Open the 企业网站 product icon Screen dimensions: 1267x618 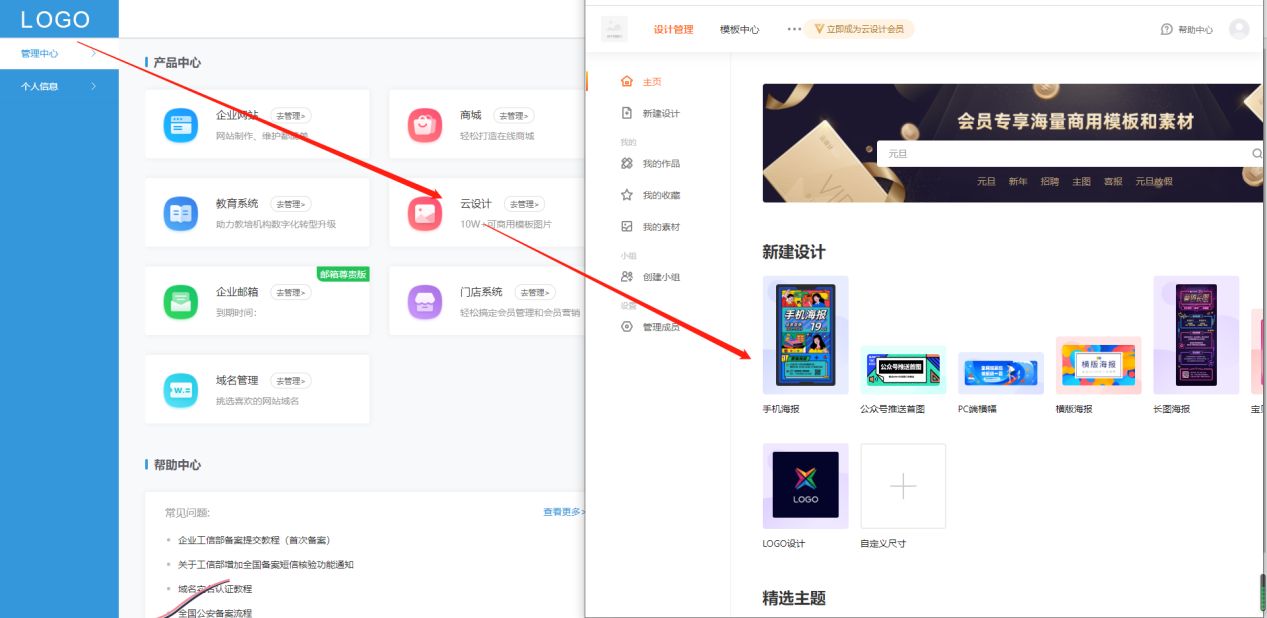[181, 125]
